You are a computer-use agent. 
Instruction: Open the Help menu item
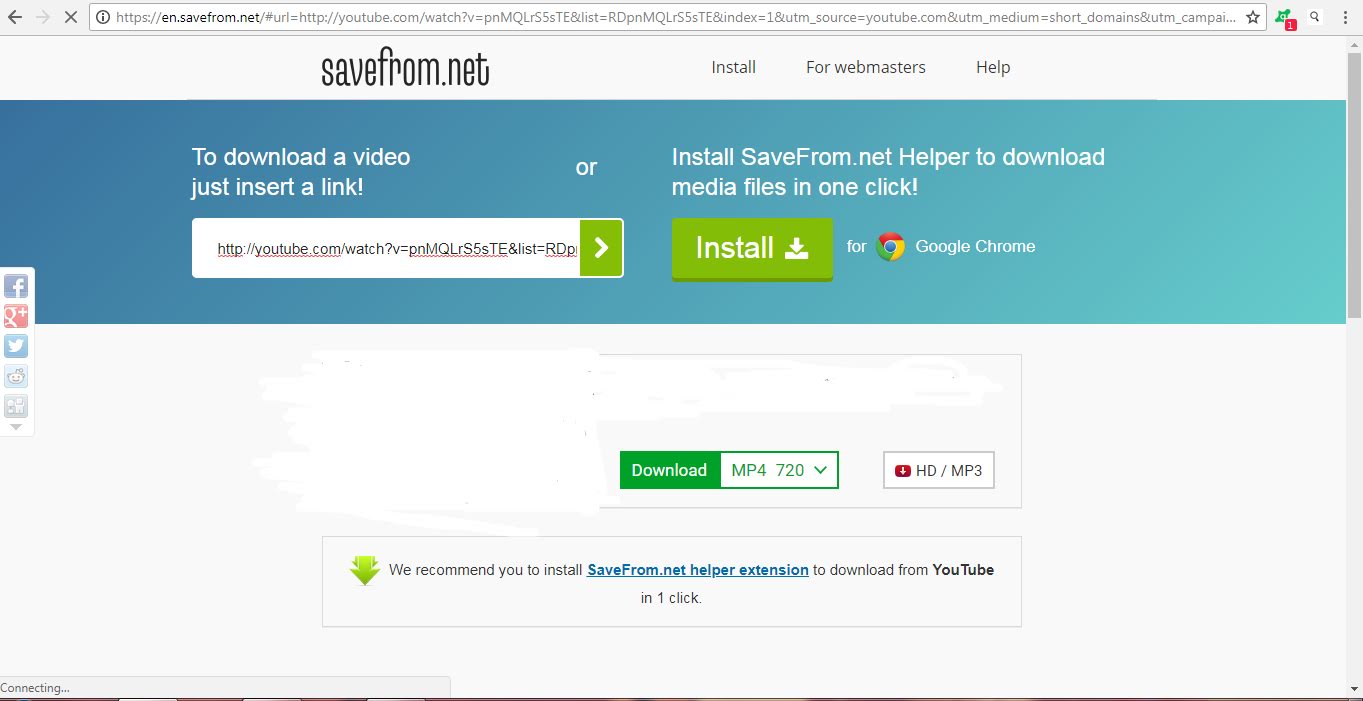[x=993, y=67]
